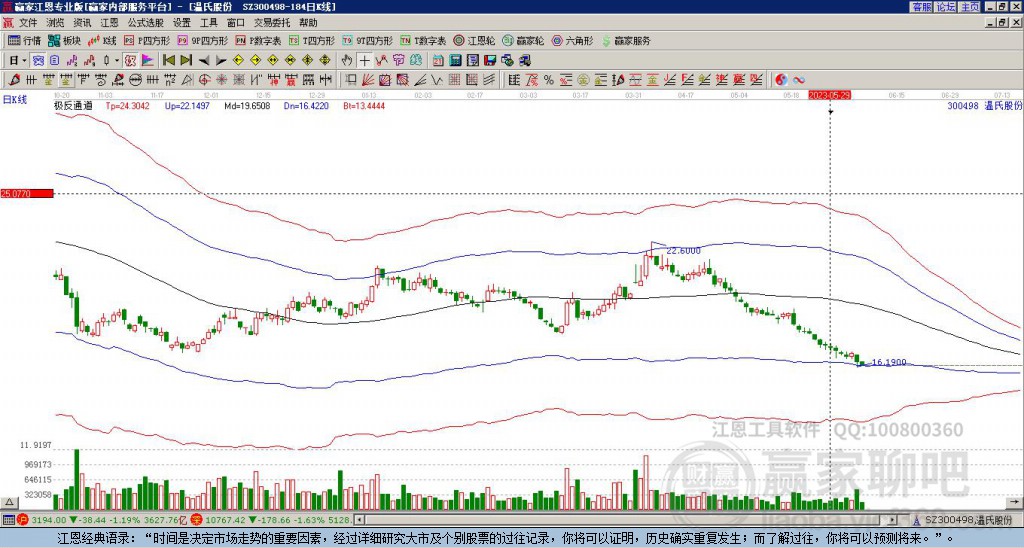Open the 文件 menu
The image size is (1024, 548).
click(x=27, y=23)
